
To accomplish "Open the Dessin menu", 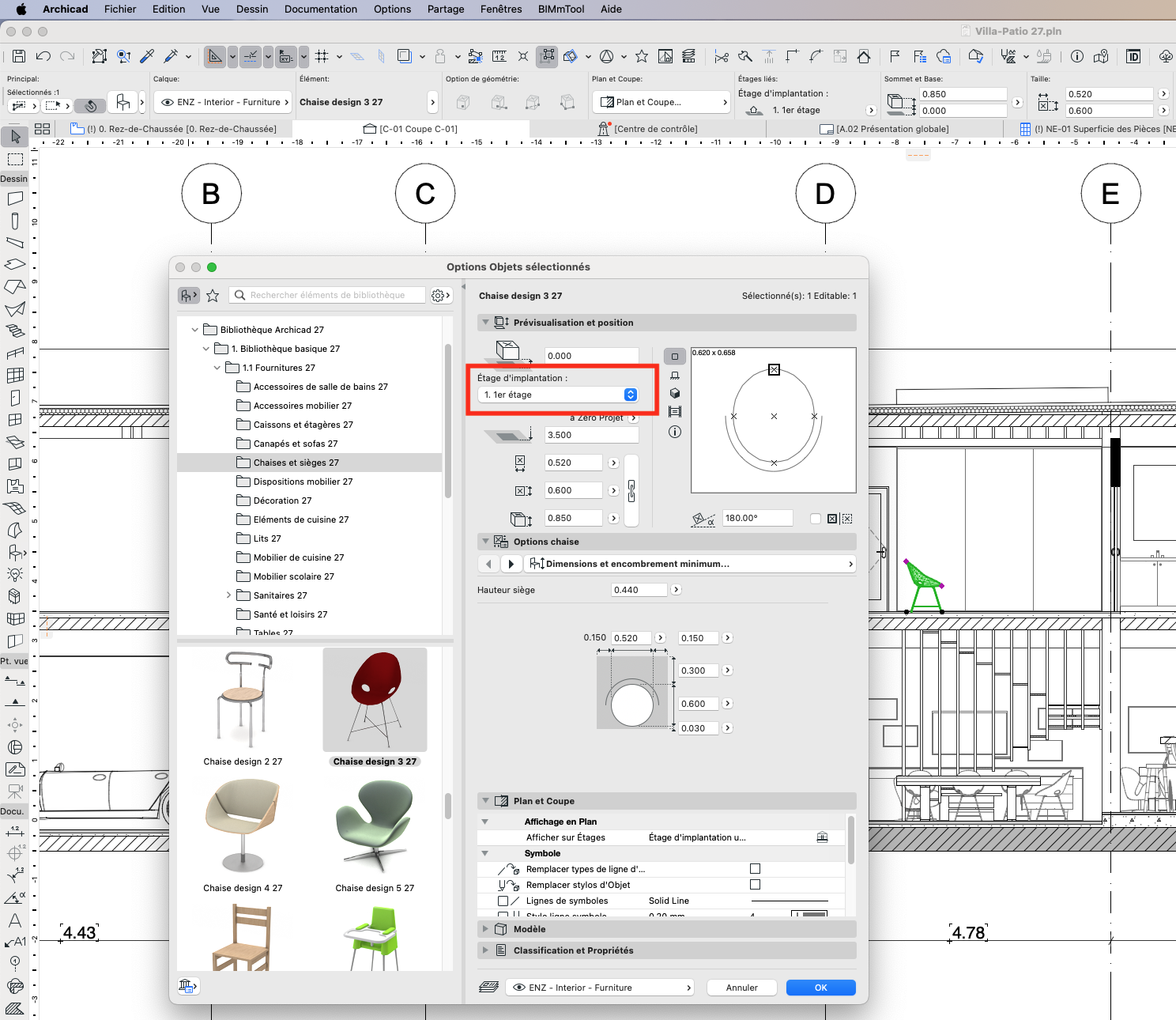I will [252, 9].
